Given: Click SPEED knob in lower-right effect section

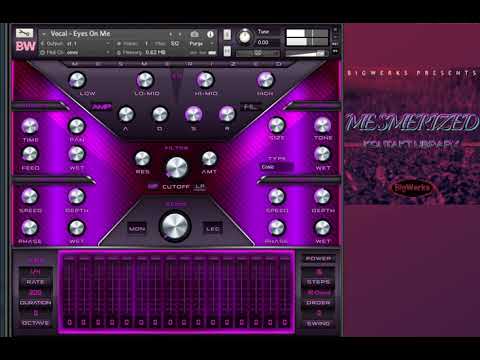Looking at the screenshot, I should tap(277, 196).
